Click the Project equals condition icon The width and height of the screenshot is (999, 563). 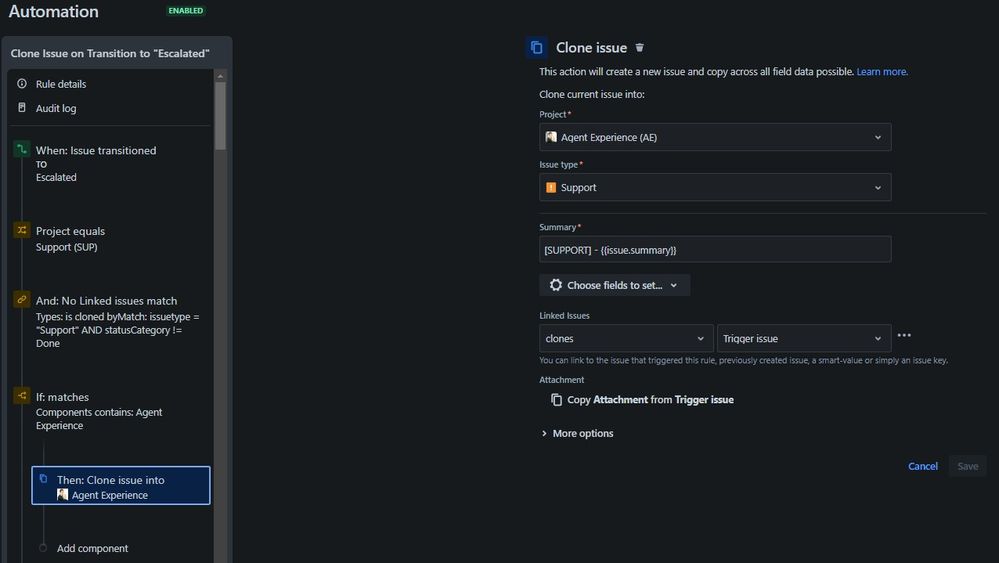22,230
